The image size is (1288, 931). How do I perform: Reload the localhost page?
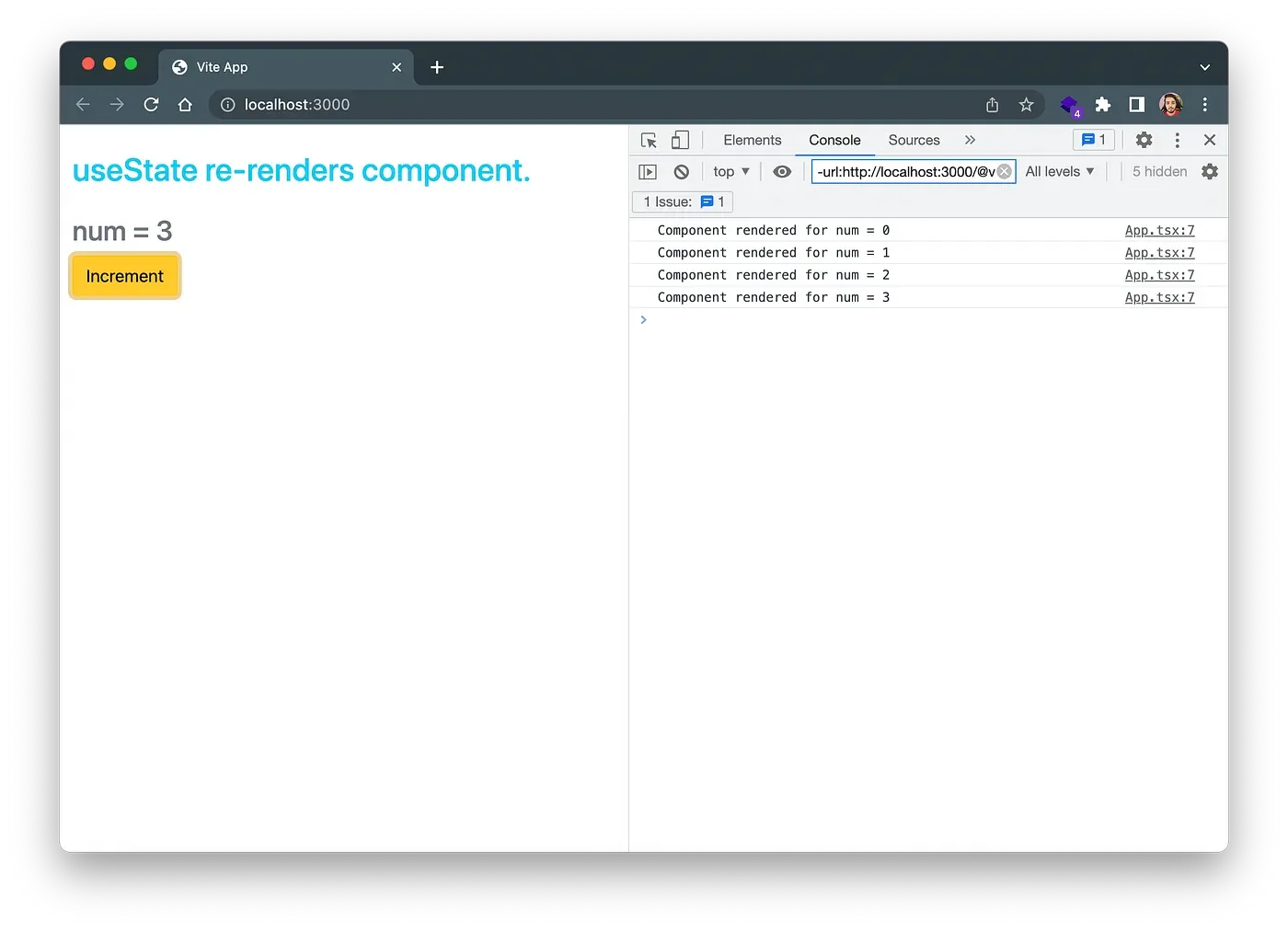(x=151, y=105)
